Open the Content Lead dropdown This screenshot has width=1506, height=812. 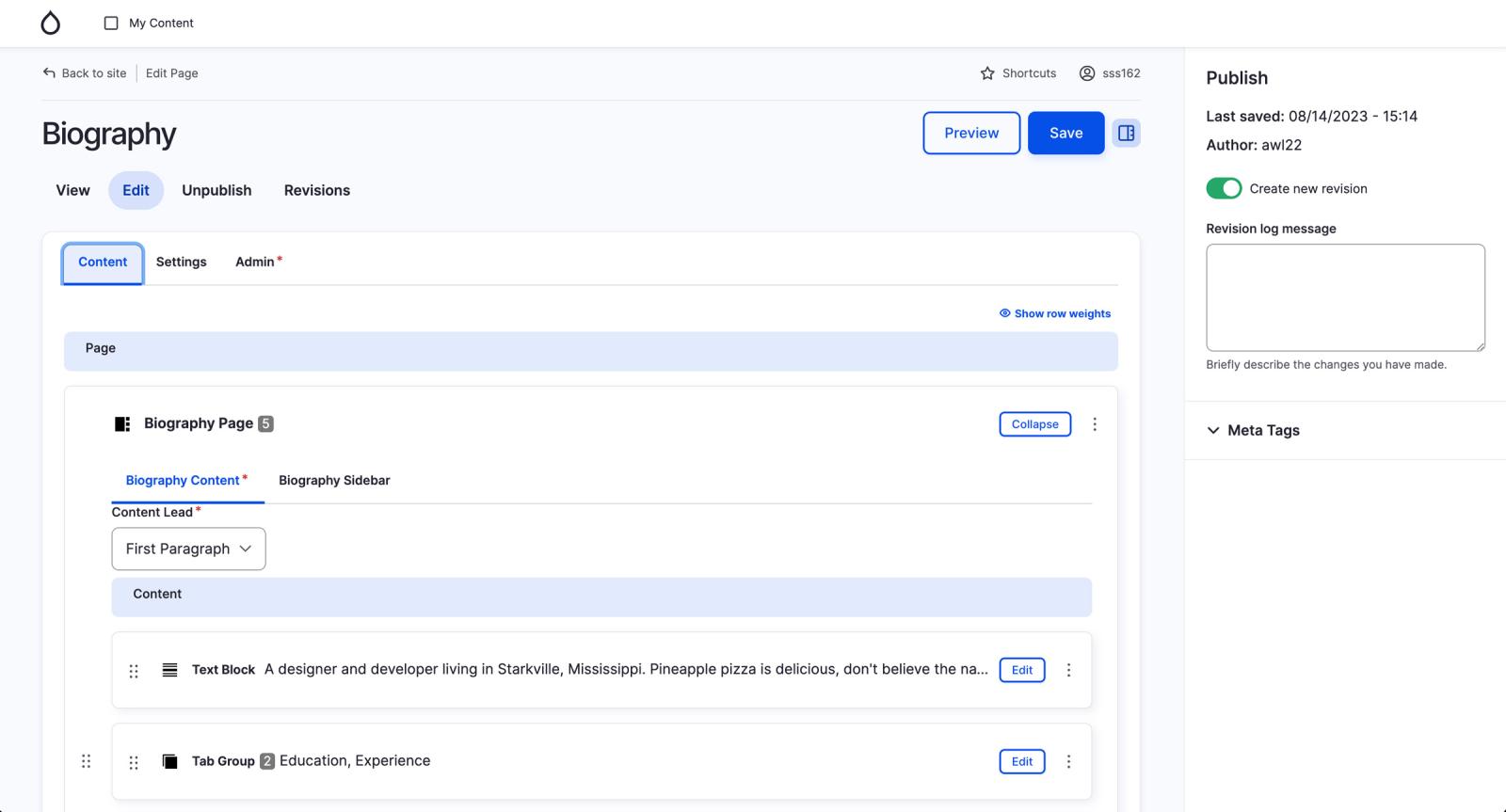coord(188,549)
